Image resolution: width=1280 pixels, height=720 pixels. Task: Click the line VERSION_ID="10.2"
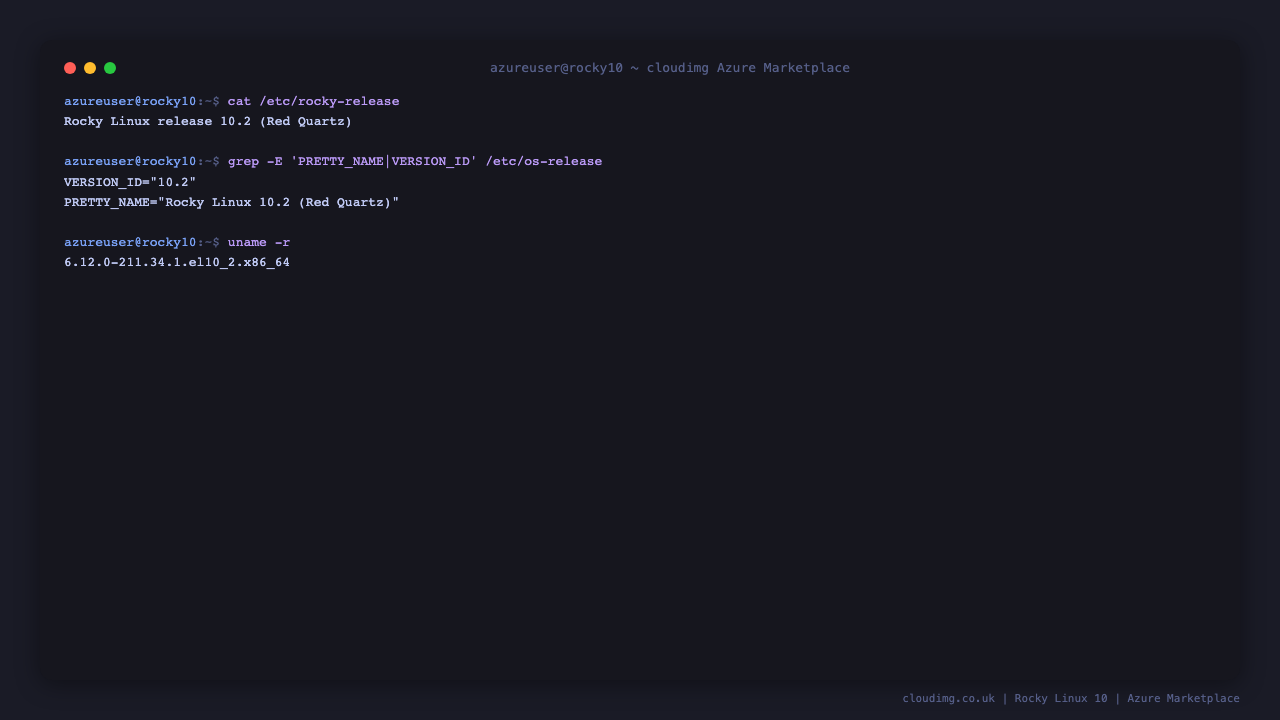pos(130,182)
